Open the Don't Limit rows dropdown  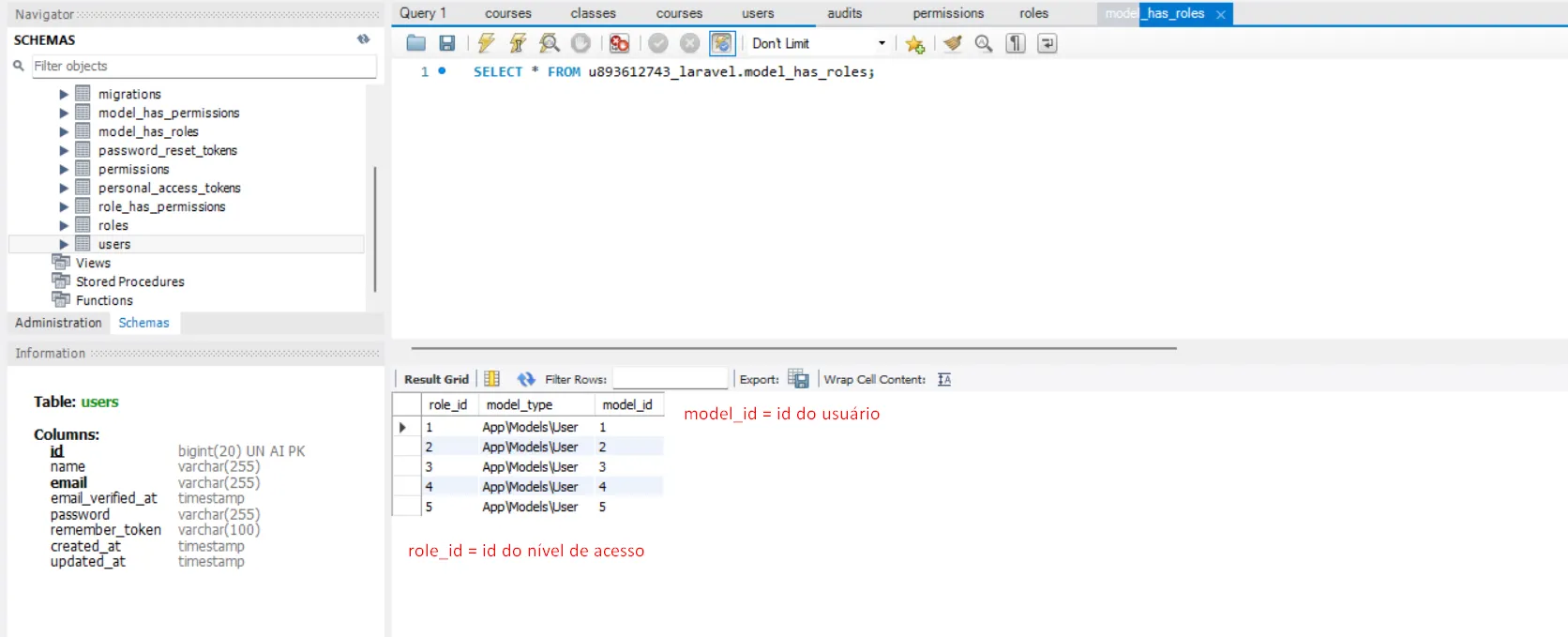881,43
